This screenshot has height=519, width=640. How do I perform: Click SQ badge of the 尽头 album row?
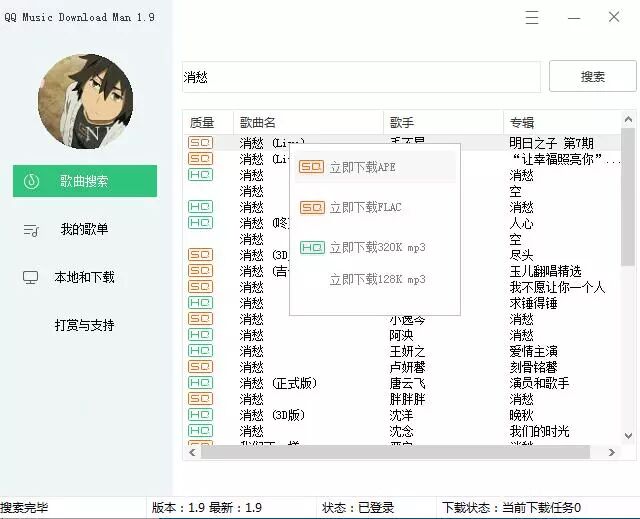pos(200,255)
